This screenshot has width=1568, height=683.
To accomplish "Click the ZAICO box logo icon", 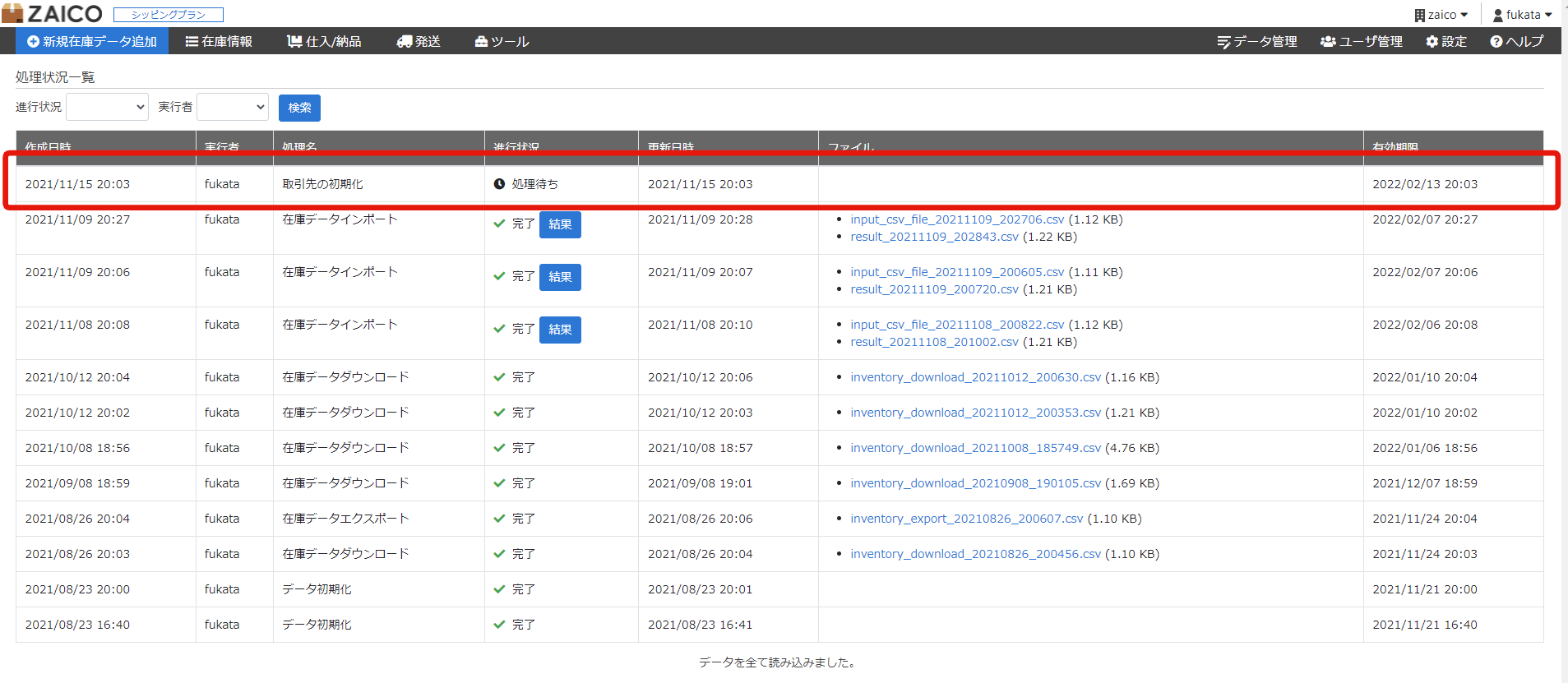I will [x=12, y=13].
